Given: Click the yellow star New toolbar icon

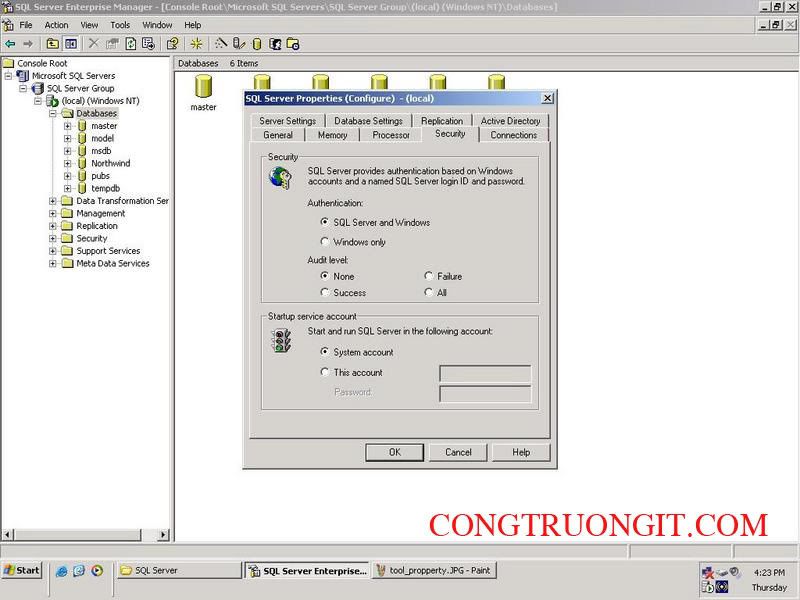Looking at the screenshot, I should (196, 44).
